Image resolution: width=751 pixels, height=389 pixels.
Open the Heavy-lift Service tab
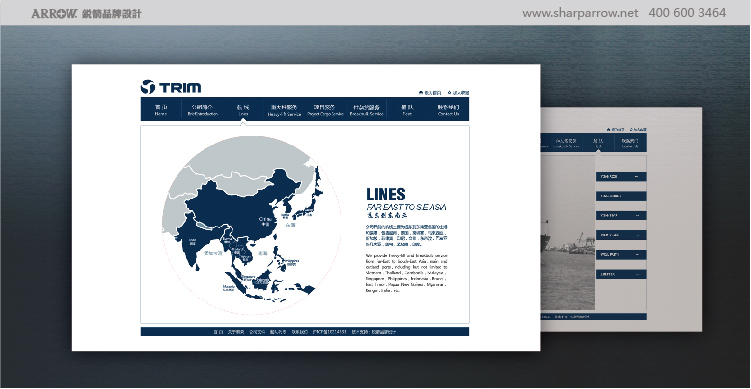coord(284,110)
